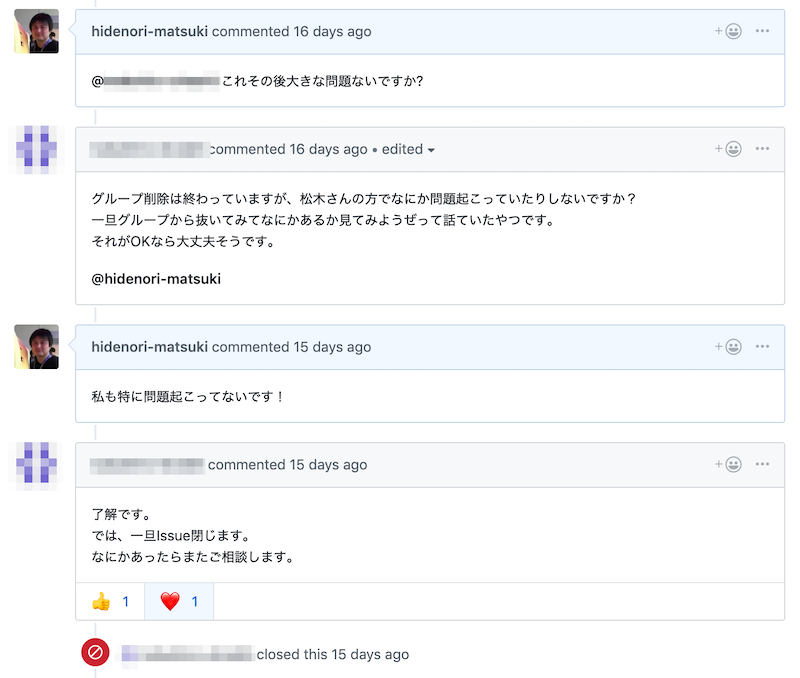Screen dimensions: 800x678
Task: Toggle the heart reaction
Action: click(x=179, y=601)
